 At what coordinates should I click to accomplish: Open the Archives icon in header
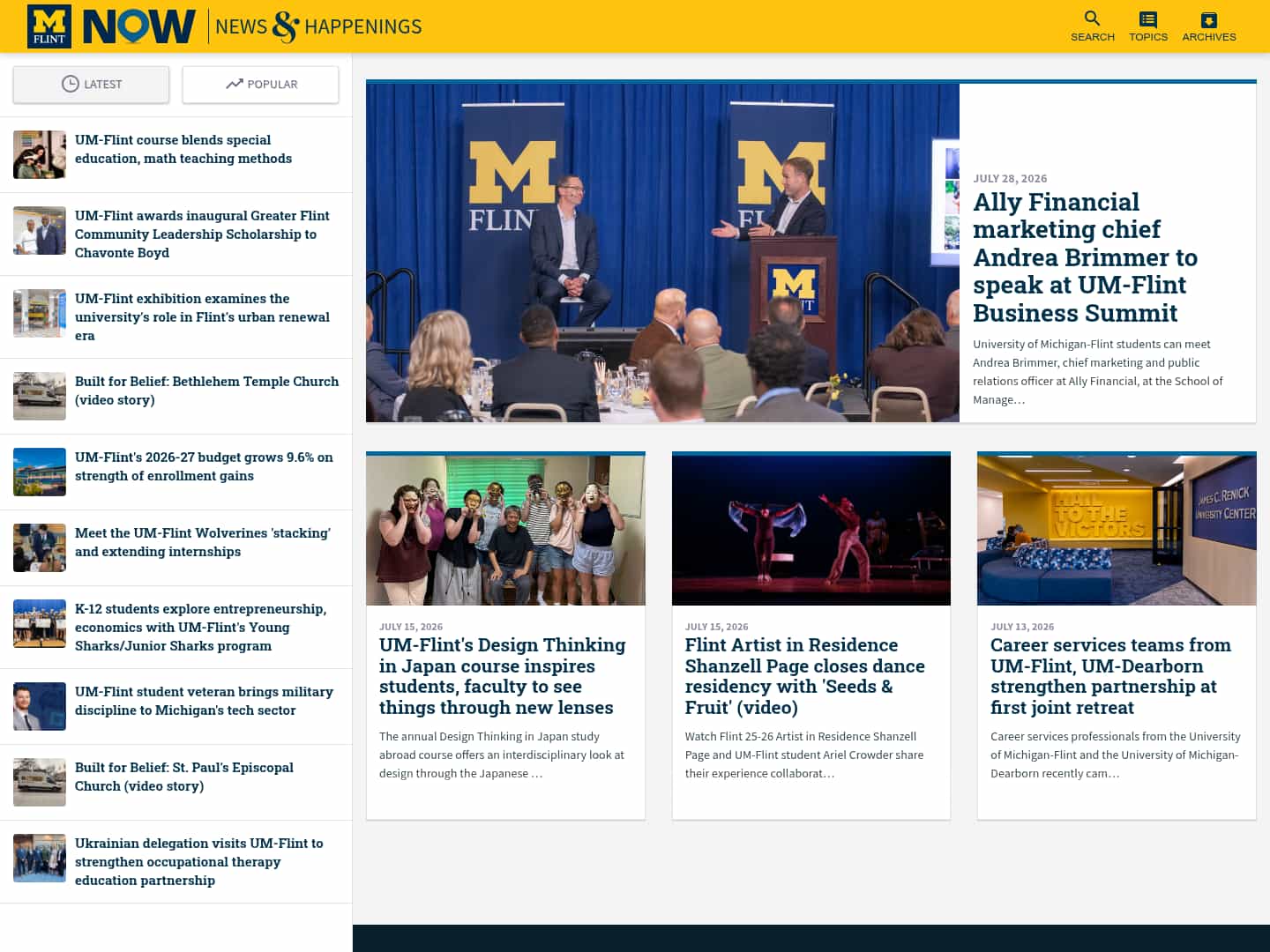[x=1209, y=26]
